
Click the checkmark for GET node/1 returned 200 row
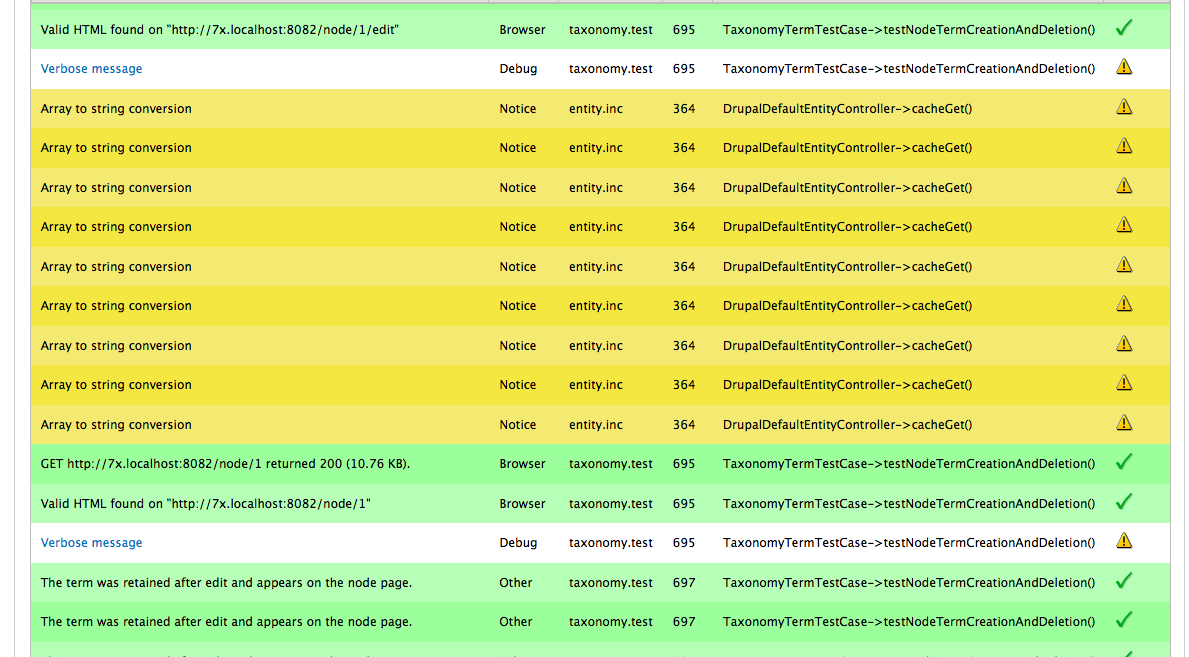point(1123,462)
